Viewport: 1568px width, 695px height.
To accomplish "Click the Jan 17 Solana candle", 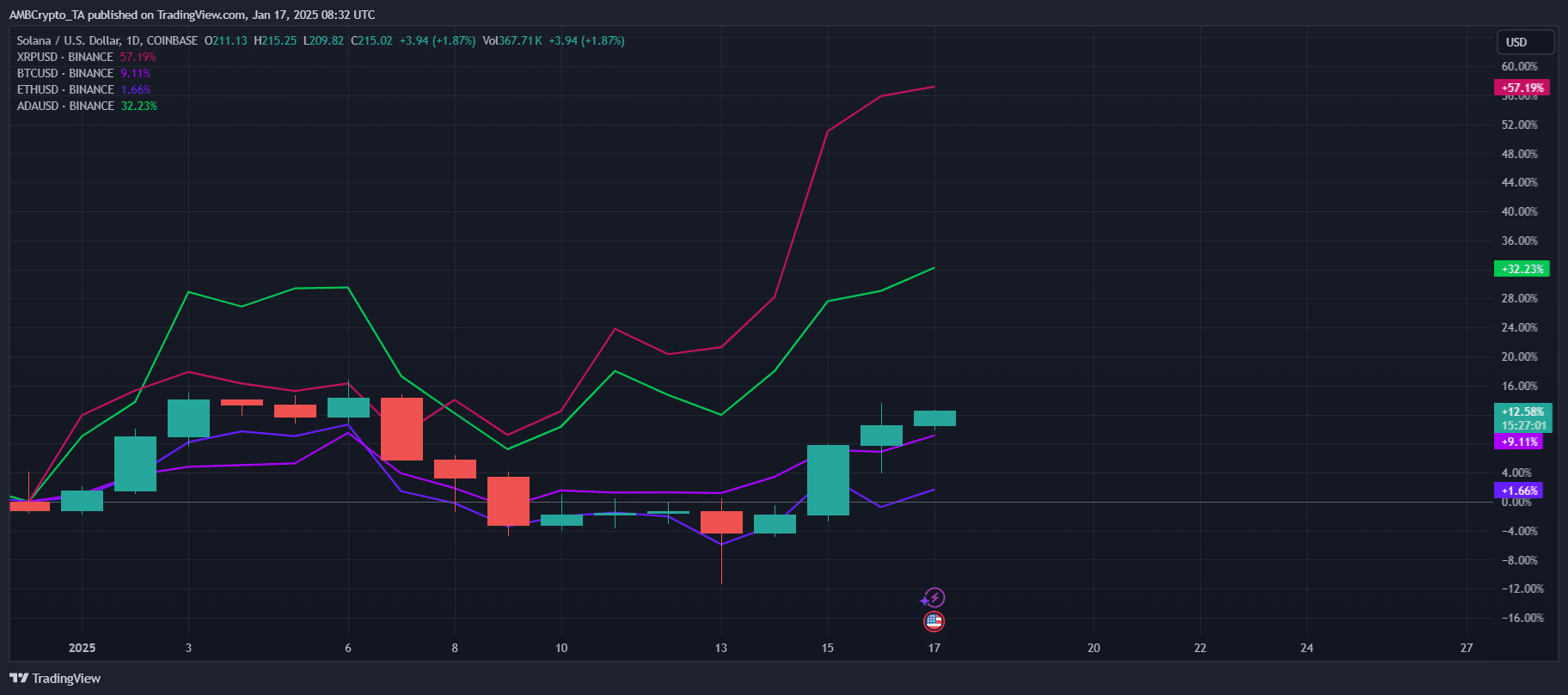I will coord(934,418).
